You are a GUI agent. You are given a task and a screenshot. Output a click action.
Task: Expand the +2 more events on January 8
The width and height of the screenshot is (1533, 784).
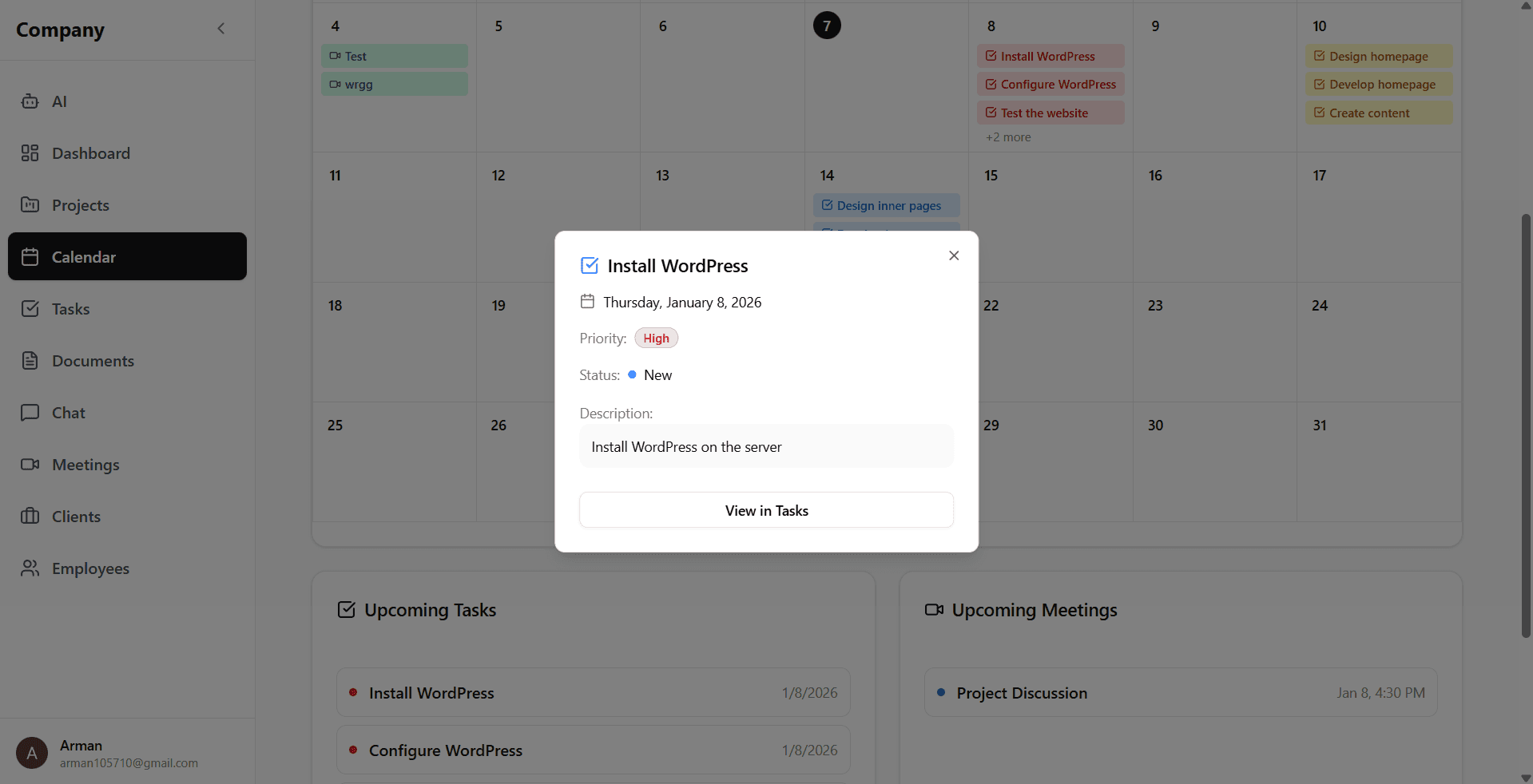[x=1008, y=137]
